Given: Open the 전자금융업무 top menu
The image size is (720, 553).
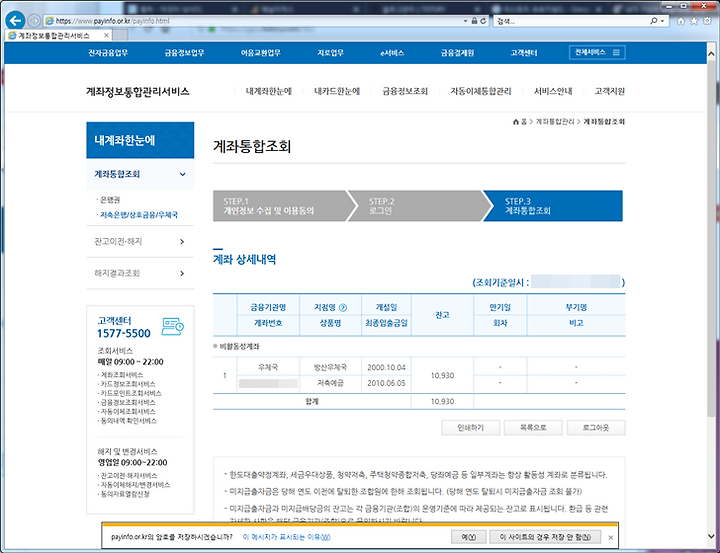Looking at the screenshot, I should pyautogui.click(x=108, y=53).
